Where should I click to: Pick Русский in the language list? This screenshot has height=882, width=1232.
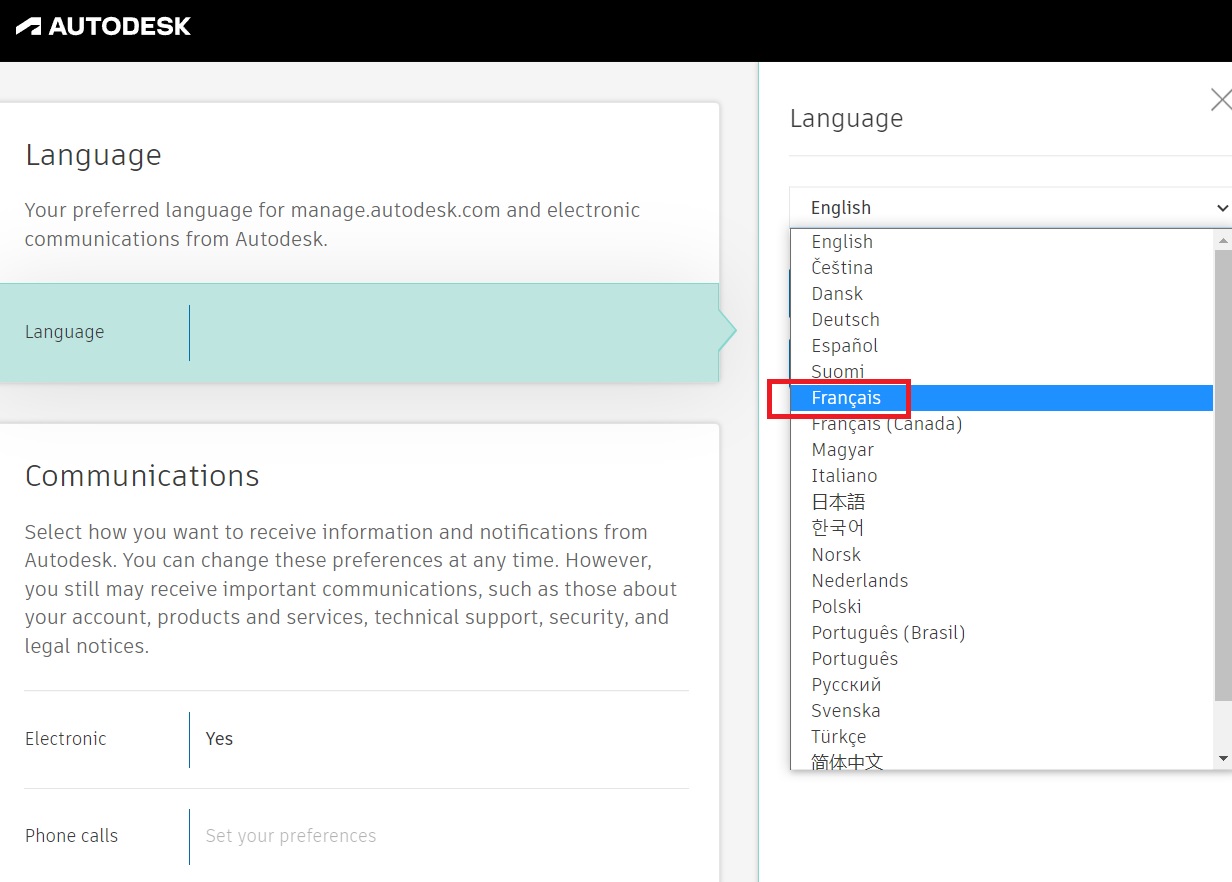(846, 685)
